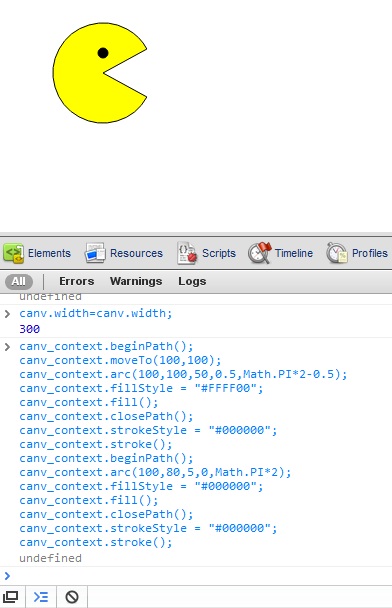Open the Elements panel icon
This screenshot has height=608, width=392.
14,253
